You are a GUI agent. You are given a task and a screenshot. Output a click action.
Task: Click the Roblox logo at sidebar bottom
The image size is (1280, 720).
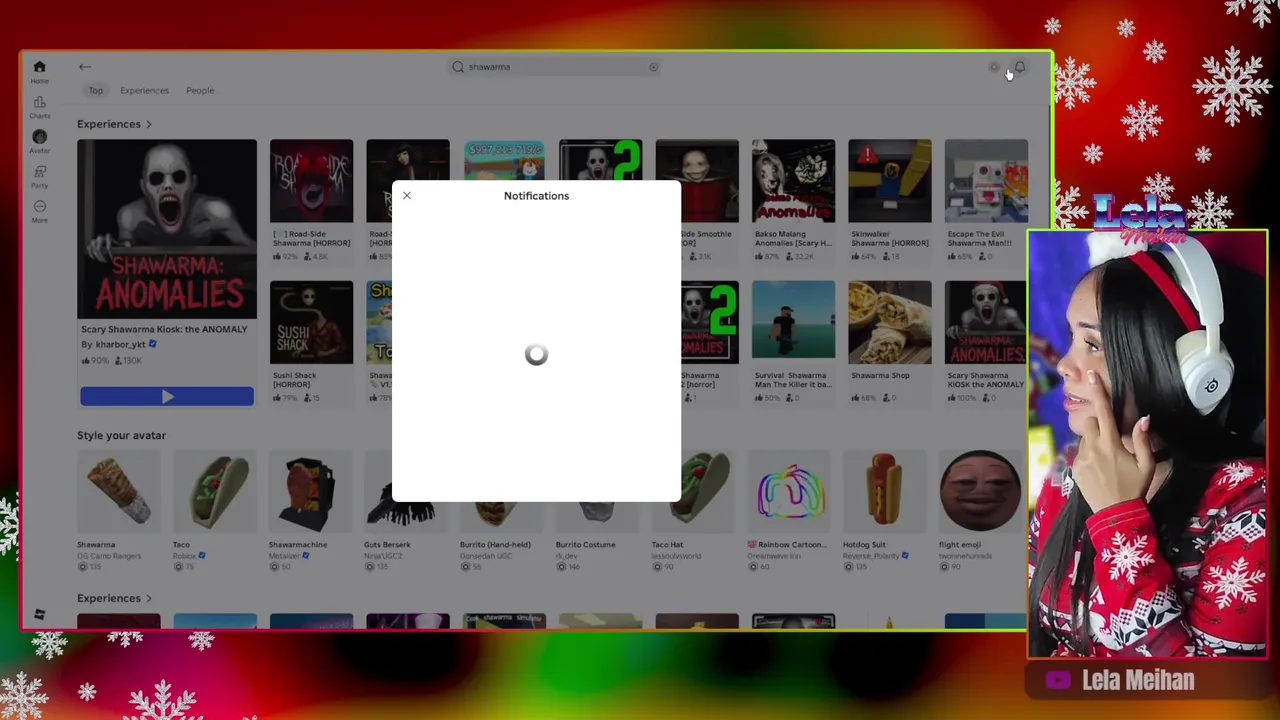tap(39, 614)
